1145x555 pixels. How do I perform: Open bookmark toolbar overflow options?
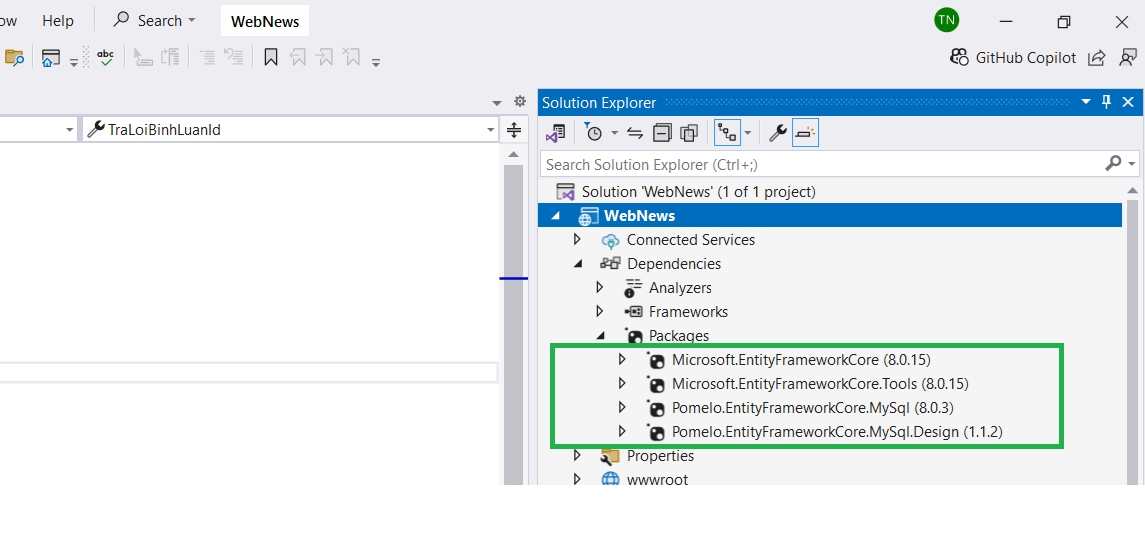(x=376, y=63)
